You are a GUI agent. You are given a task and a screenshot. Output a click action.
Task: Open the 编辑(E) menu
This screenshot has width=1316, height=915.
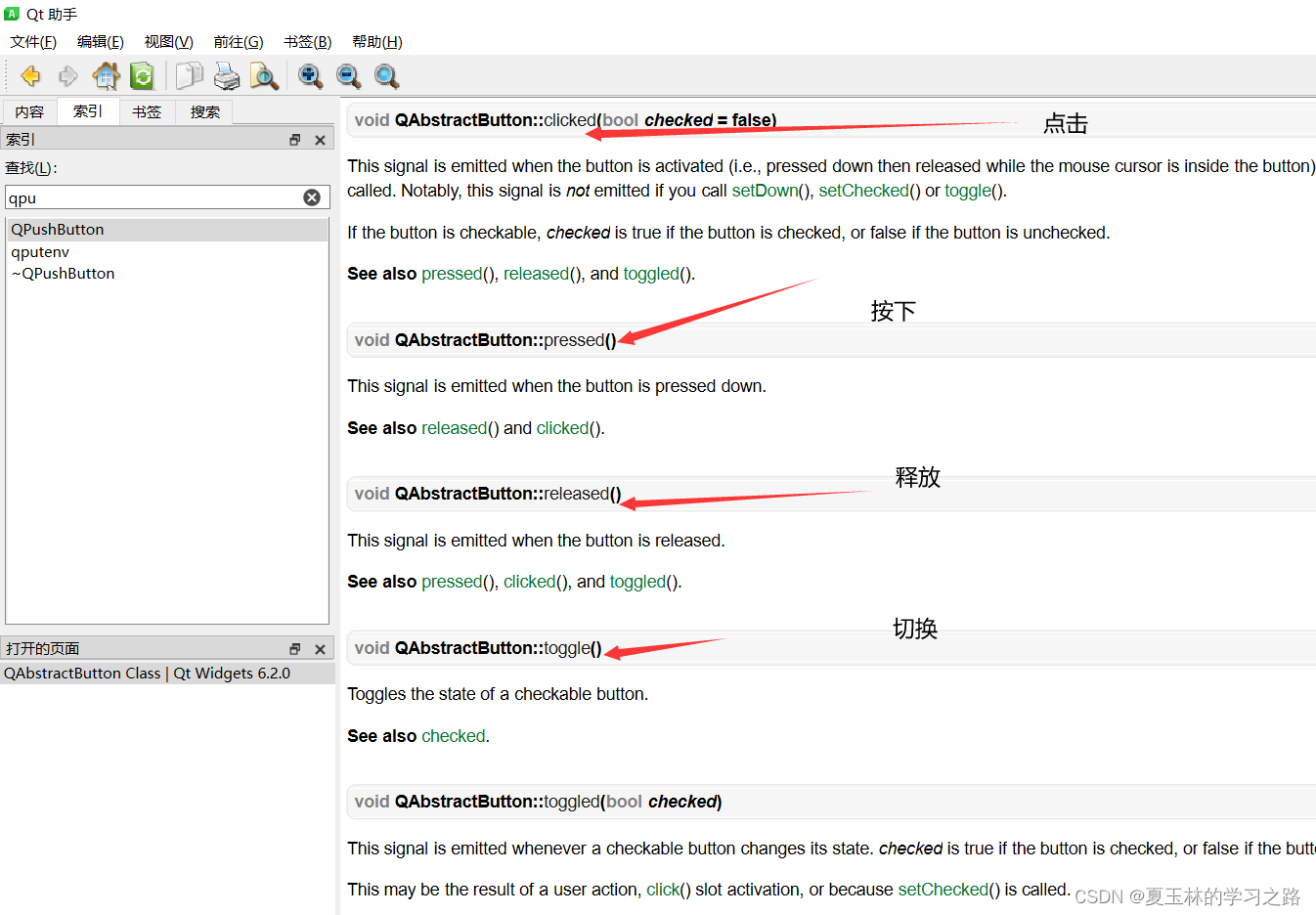pos(101,42)
